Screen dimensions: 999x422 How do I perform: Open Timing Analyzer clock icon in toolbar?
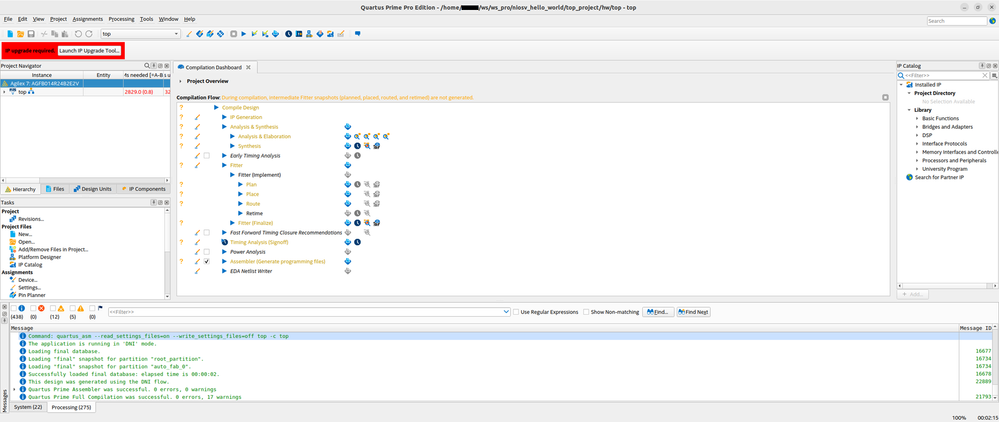289,34
